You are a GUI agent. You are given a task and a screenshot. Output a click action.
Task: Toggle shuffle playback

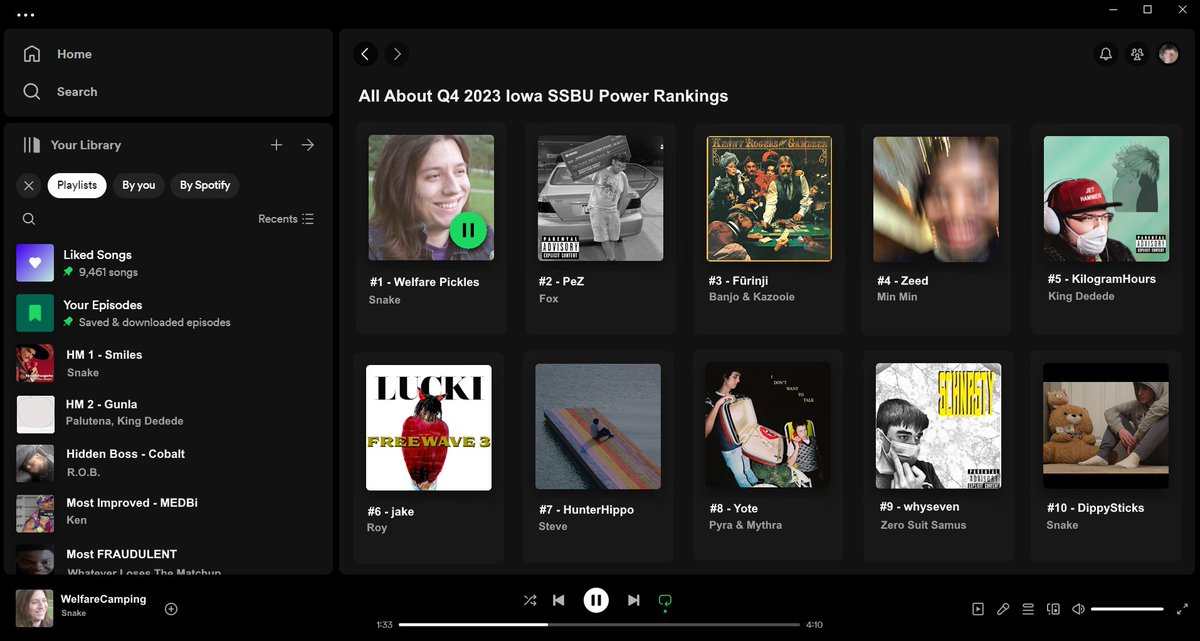pyautogui.click(x=530, y=600)
